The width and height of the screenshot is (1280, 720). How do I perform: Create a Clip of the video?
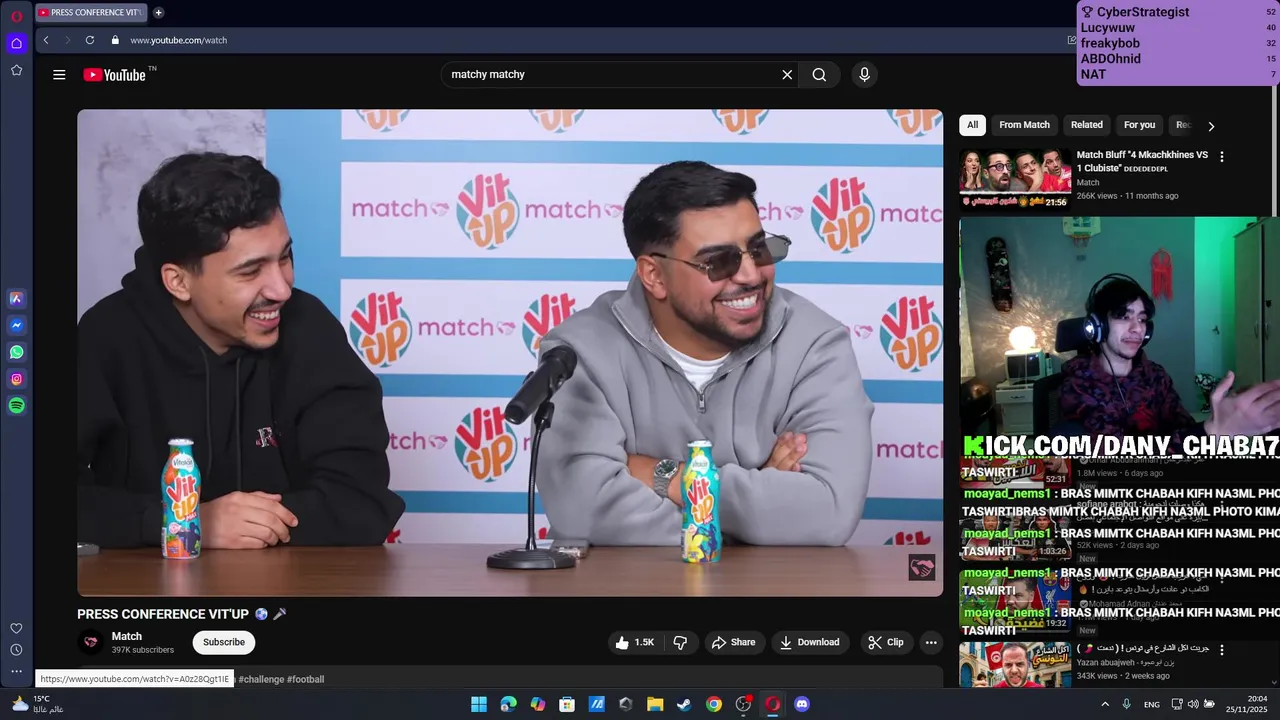pos(885,643)
